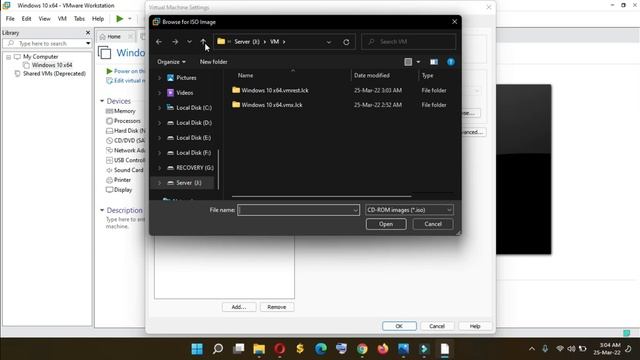Image resolution: width=640 pixels, height=360 pixels.
Task: Open the Tabs menu
Action: coord(79,19)
